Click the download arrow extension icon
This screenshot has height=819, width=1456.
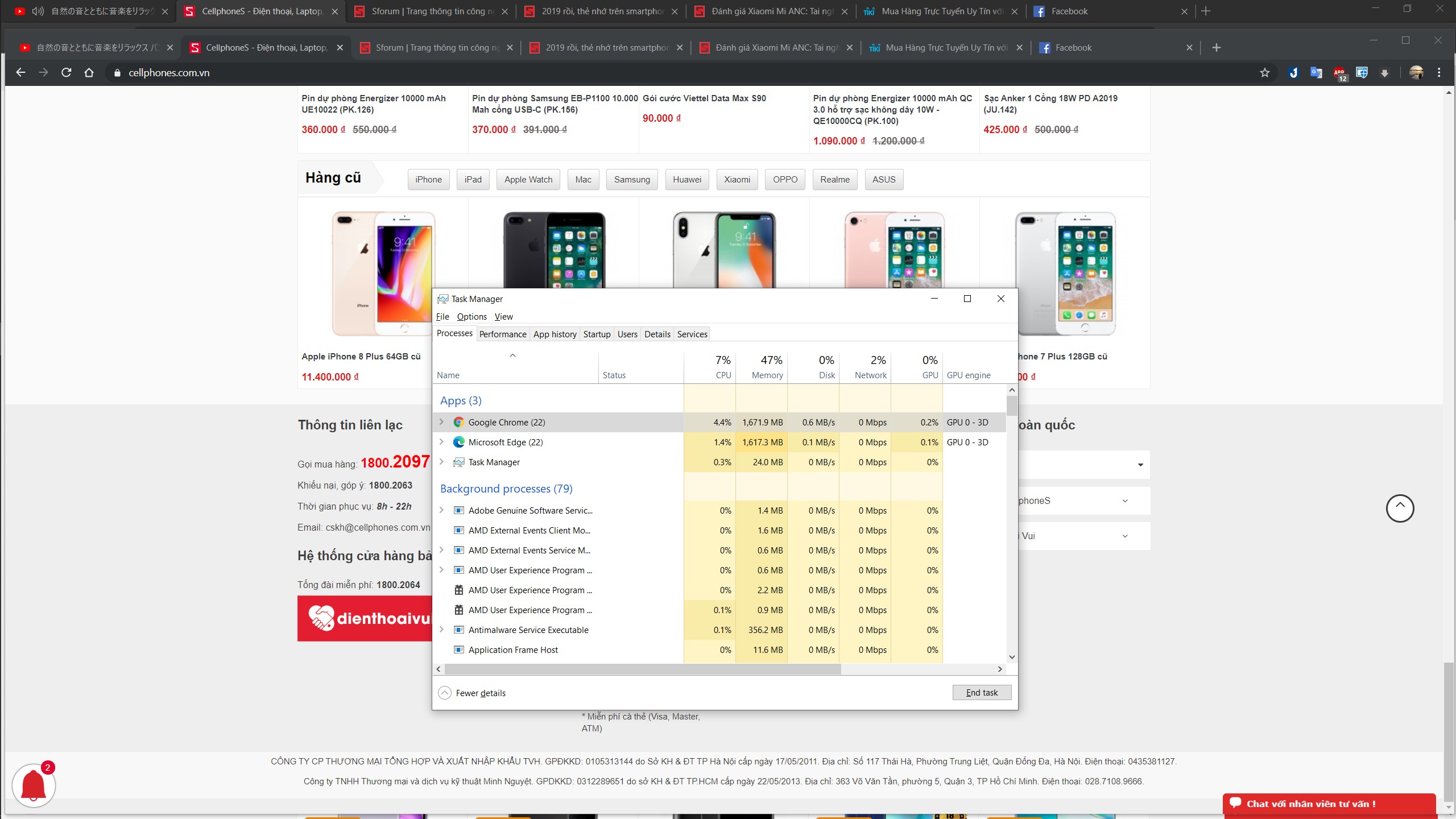coord(1385,73)
